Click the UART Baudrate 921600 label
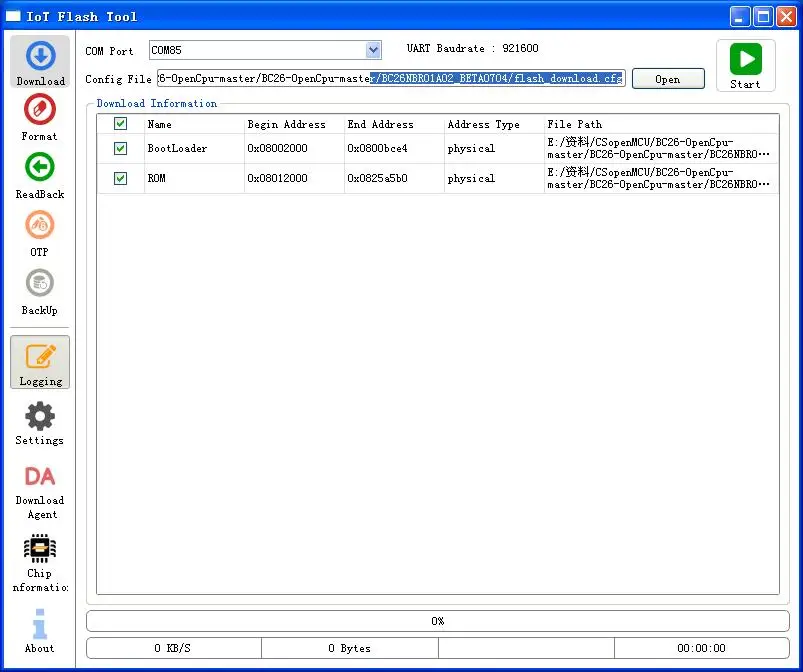This screenshot has height=672, width=803. (x=473, y=48)
